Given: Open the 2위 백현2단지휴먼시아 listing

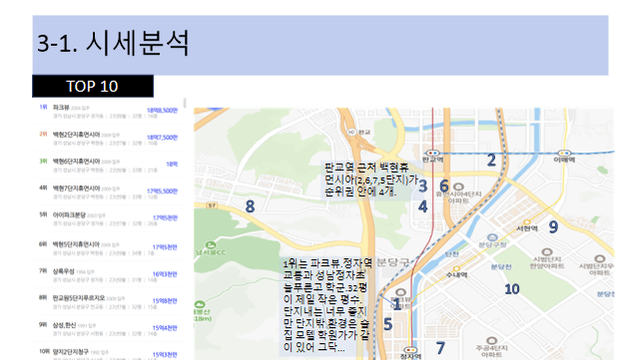Looking at the screenshot, I should point(109,138).
